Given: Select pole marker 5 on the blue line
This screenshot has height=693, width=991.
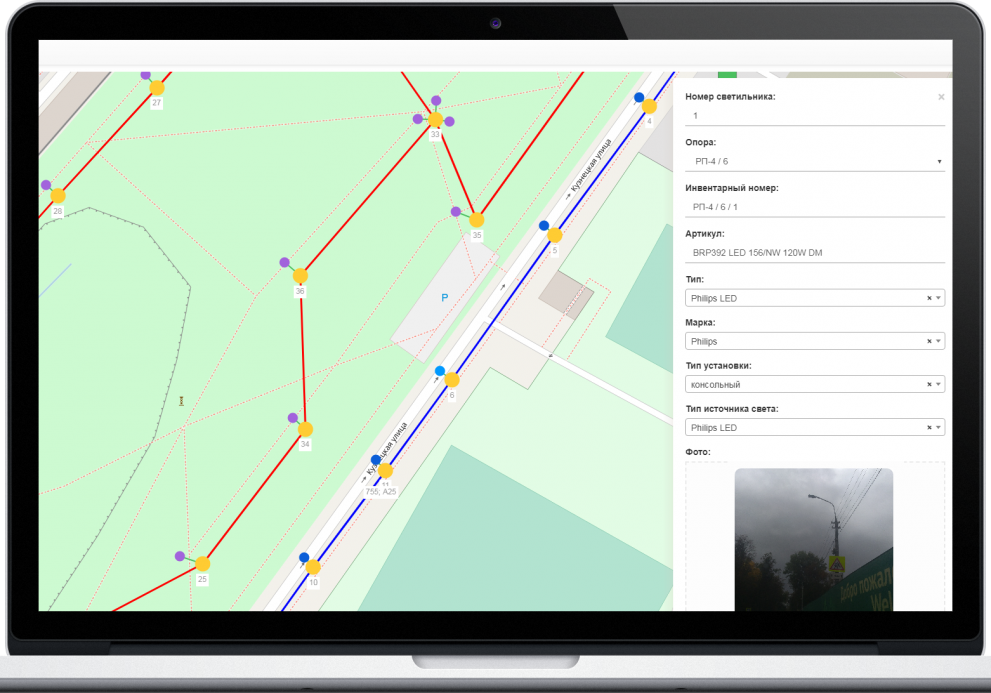Looking at the screenshot, I should [555, 236].
